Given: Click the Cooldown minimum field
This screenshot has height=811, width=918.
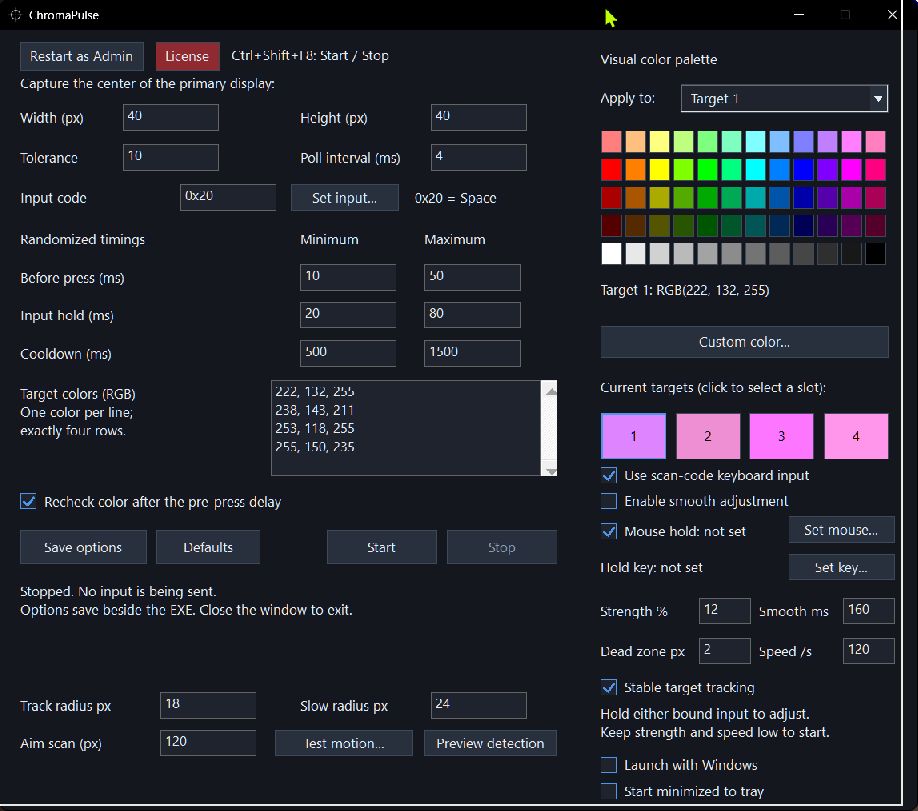Looking at the screenshot, I should (348, 353).
